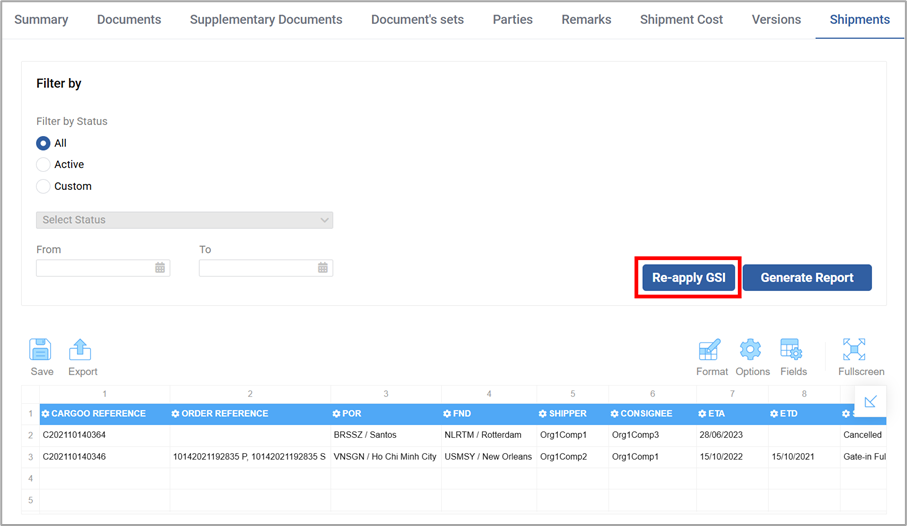Open the Versions tab
The height and width of the screenshot is (526, 907).
[776, 20]
